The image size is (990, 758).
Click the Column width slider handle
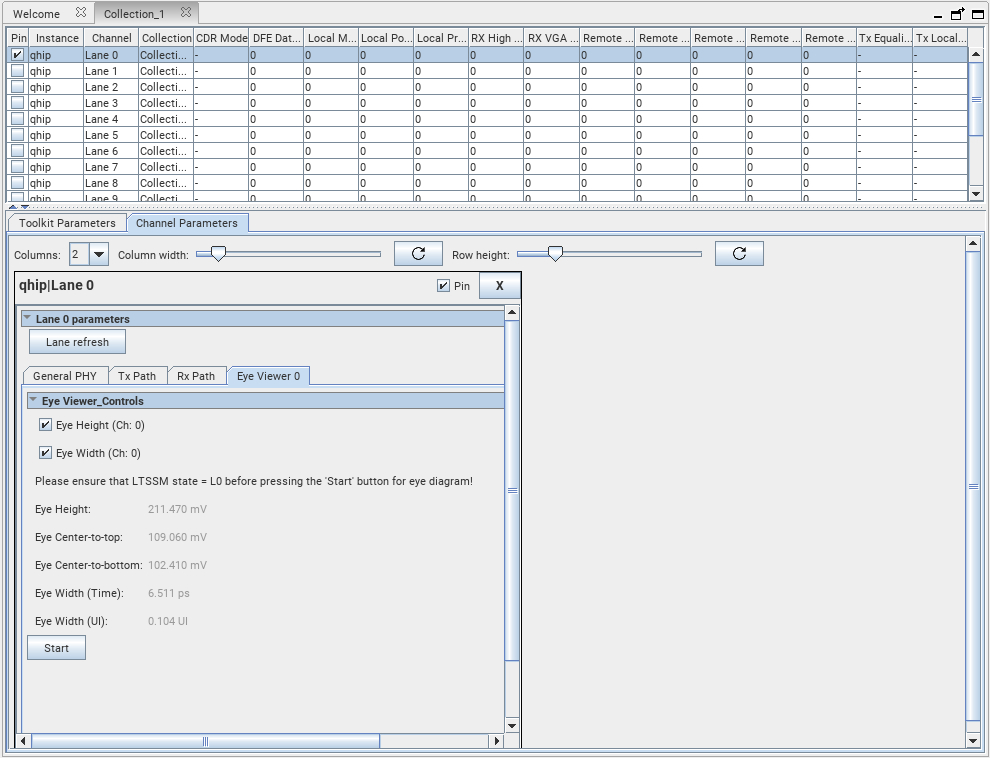(x=217, y=254)
